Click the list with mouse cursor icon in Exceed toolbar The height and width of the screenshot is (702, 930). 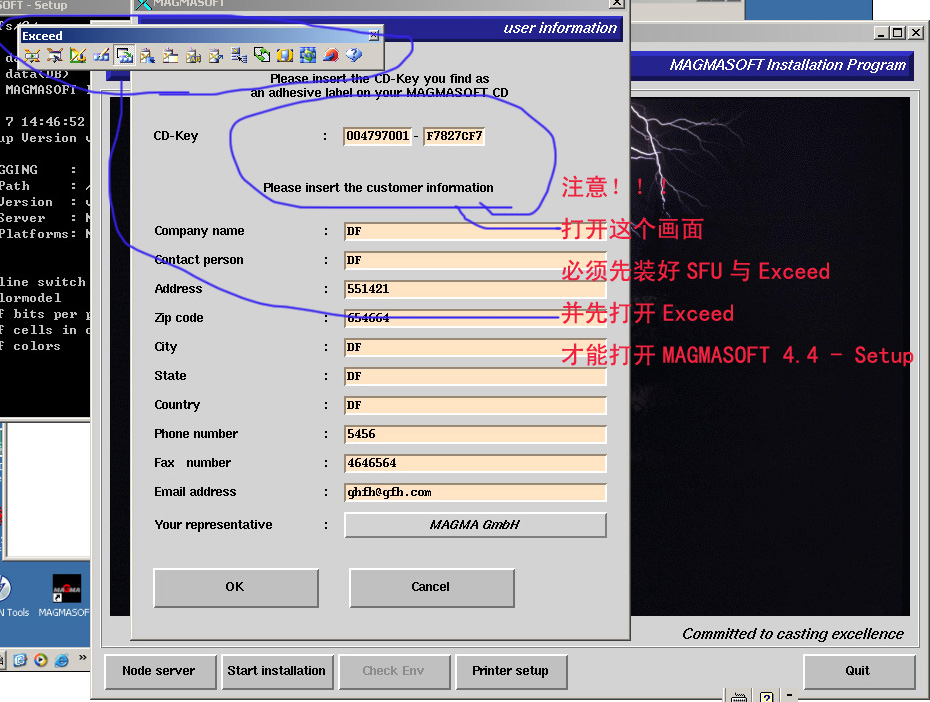coord(239,55)
